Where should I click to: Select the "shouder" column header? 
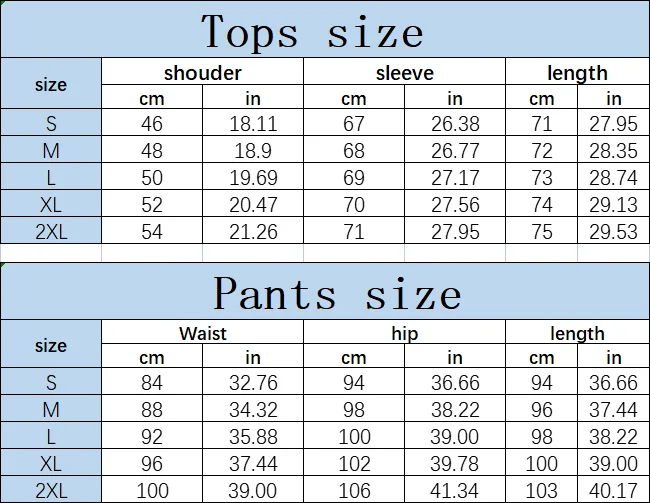tap(202, 73)
